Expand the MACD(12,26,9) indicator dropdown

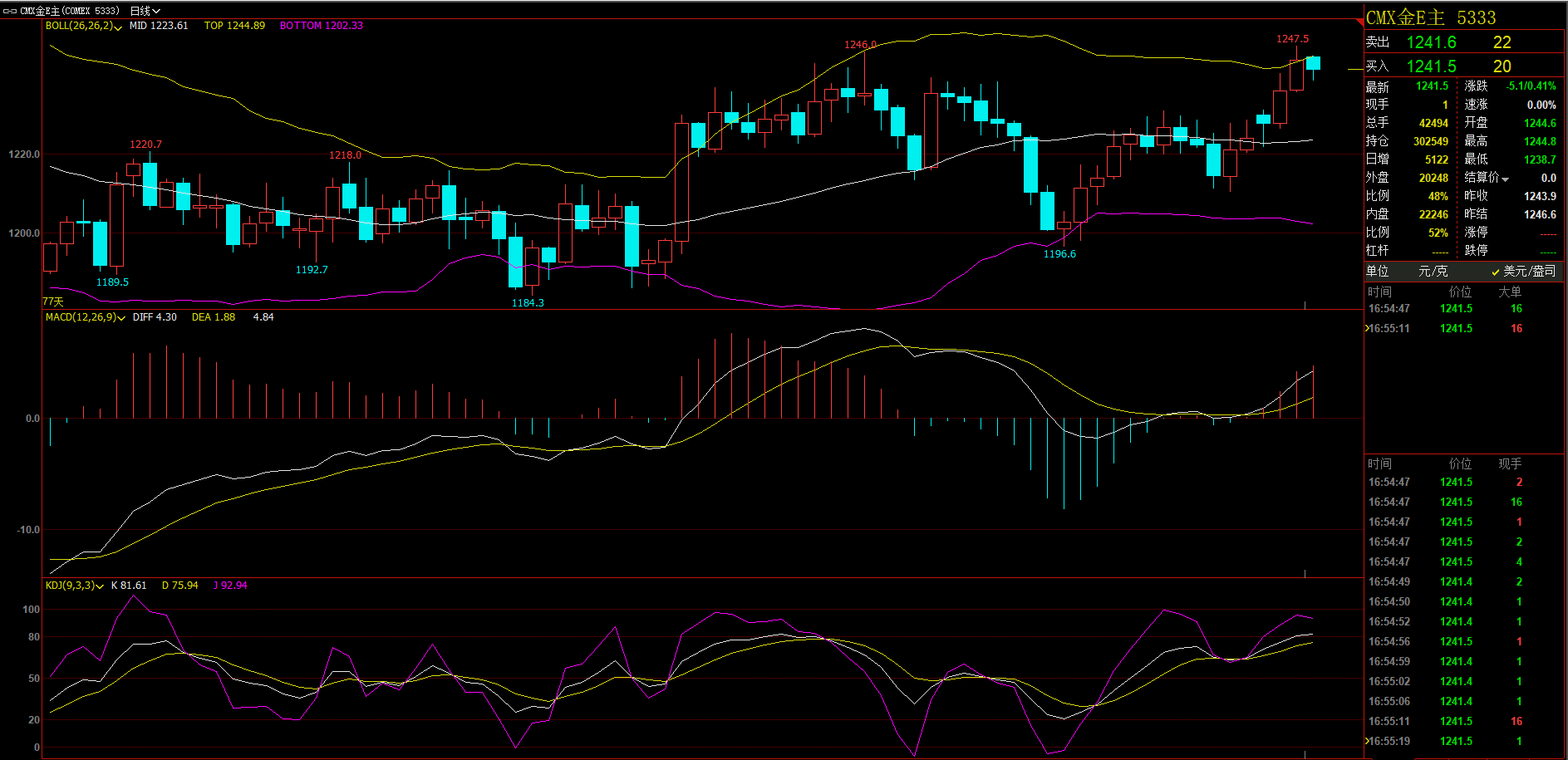(x=121, y=318)
